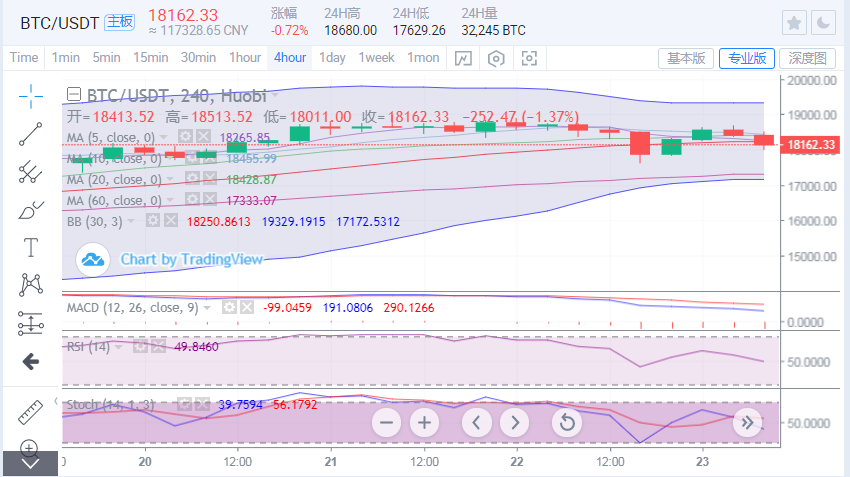The image size is (850, 477).
Task: Open Chart by TradingView link
Action: pos(191,260)
